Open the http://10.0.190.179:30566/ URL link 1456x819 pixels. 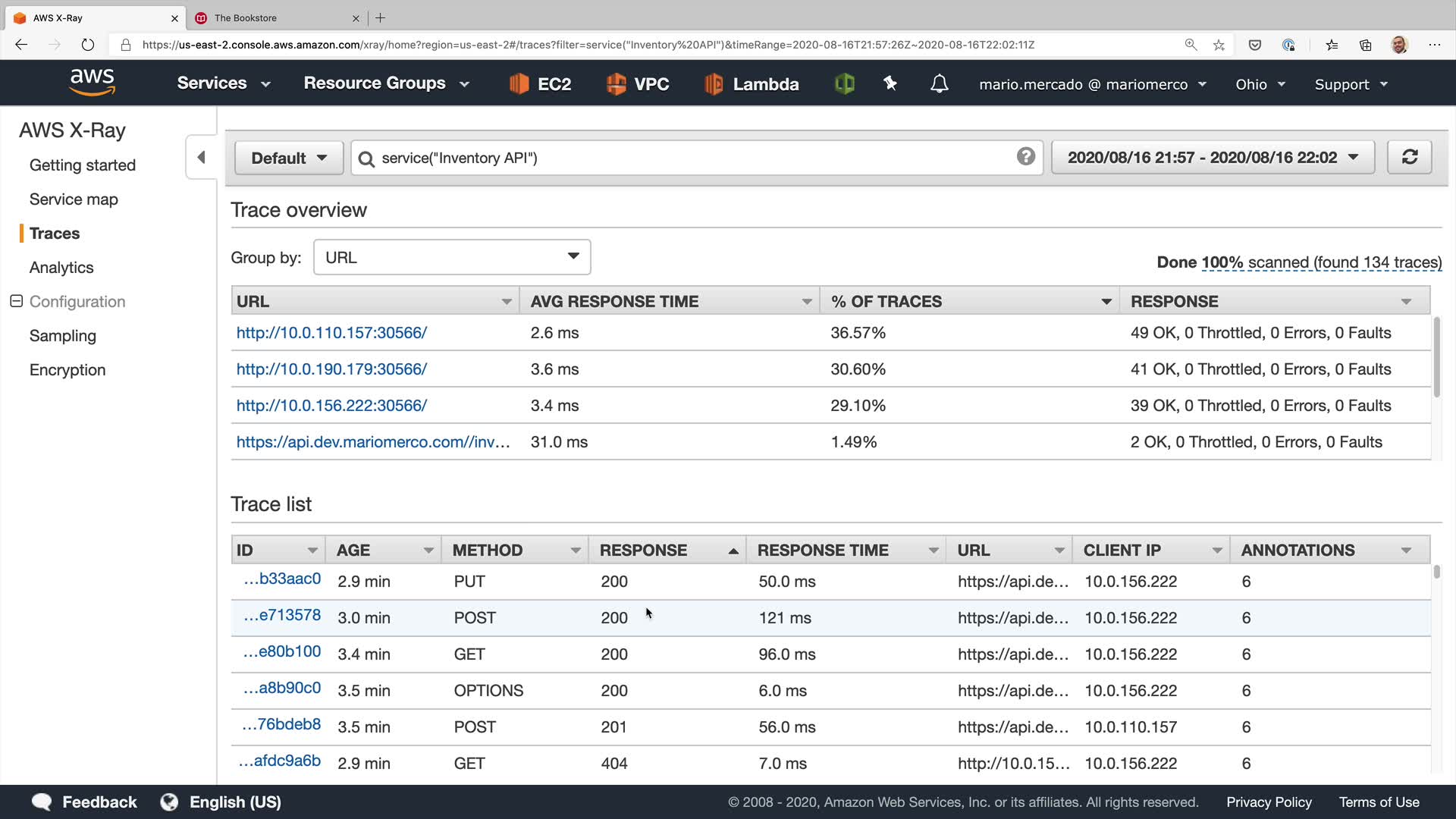[x=331, y=369]
